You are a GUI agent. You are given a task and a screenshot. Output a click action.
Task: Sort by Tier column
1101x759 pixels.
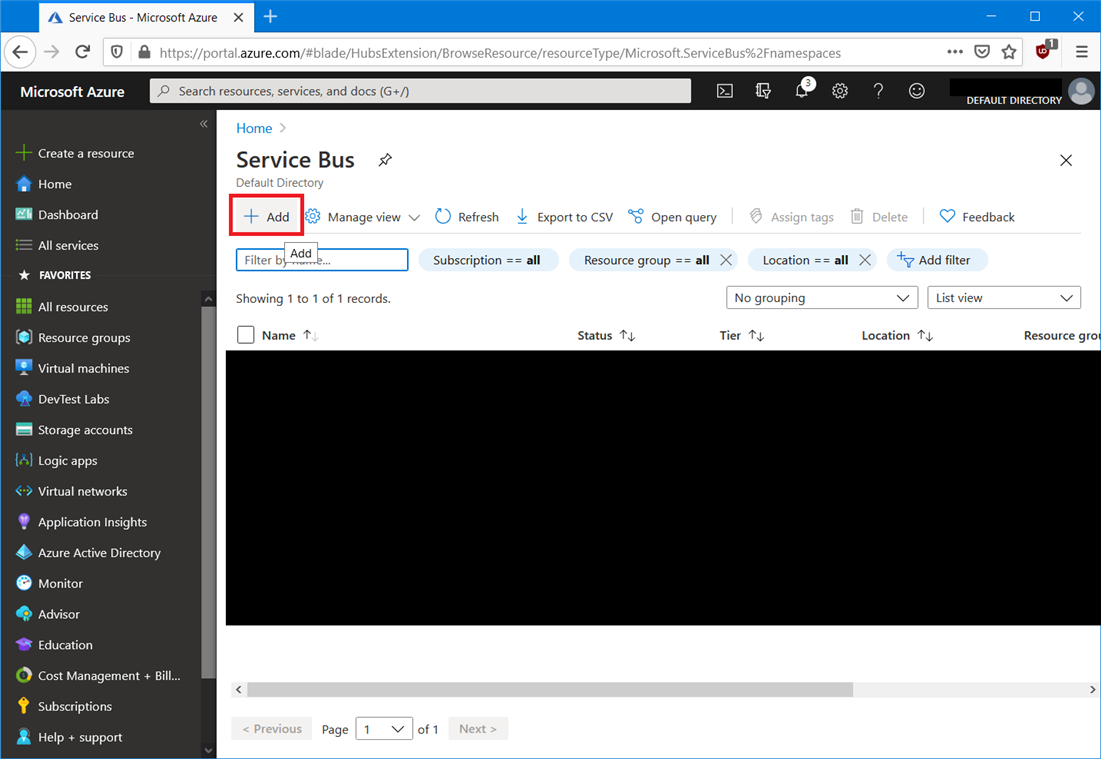click(x=741, y=336)
